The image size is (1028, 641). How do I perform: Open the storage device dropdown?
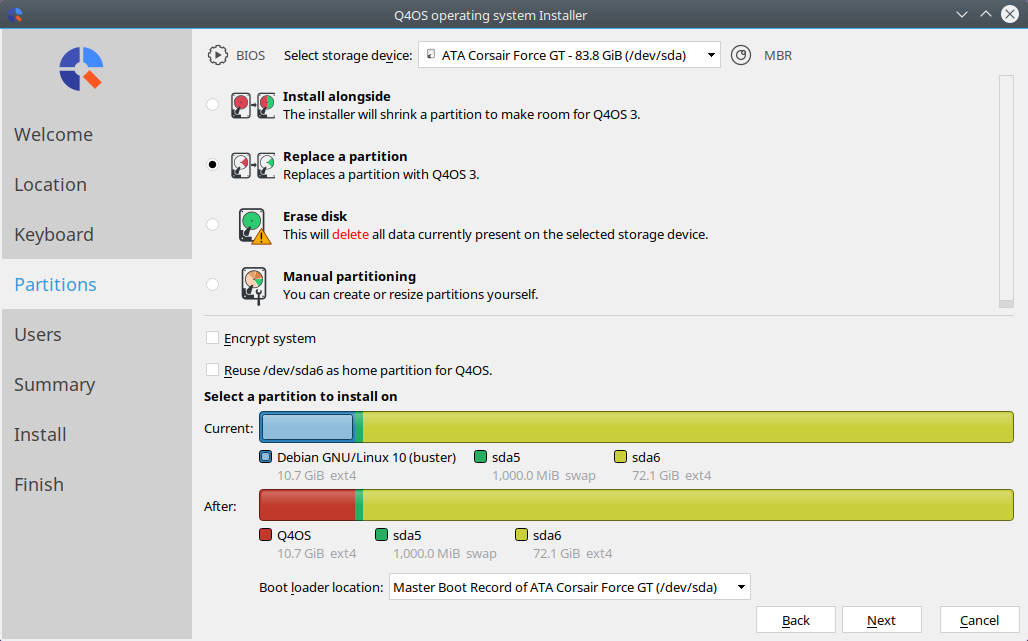tap(569, 55)
